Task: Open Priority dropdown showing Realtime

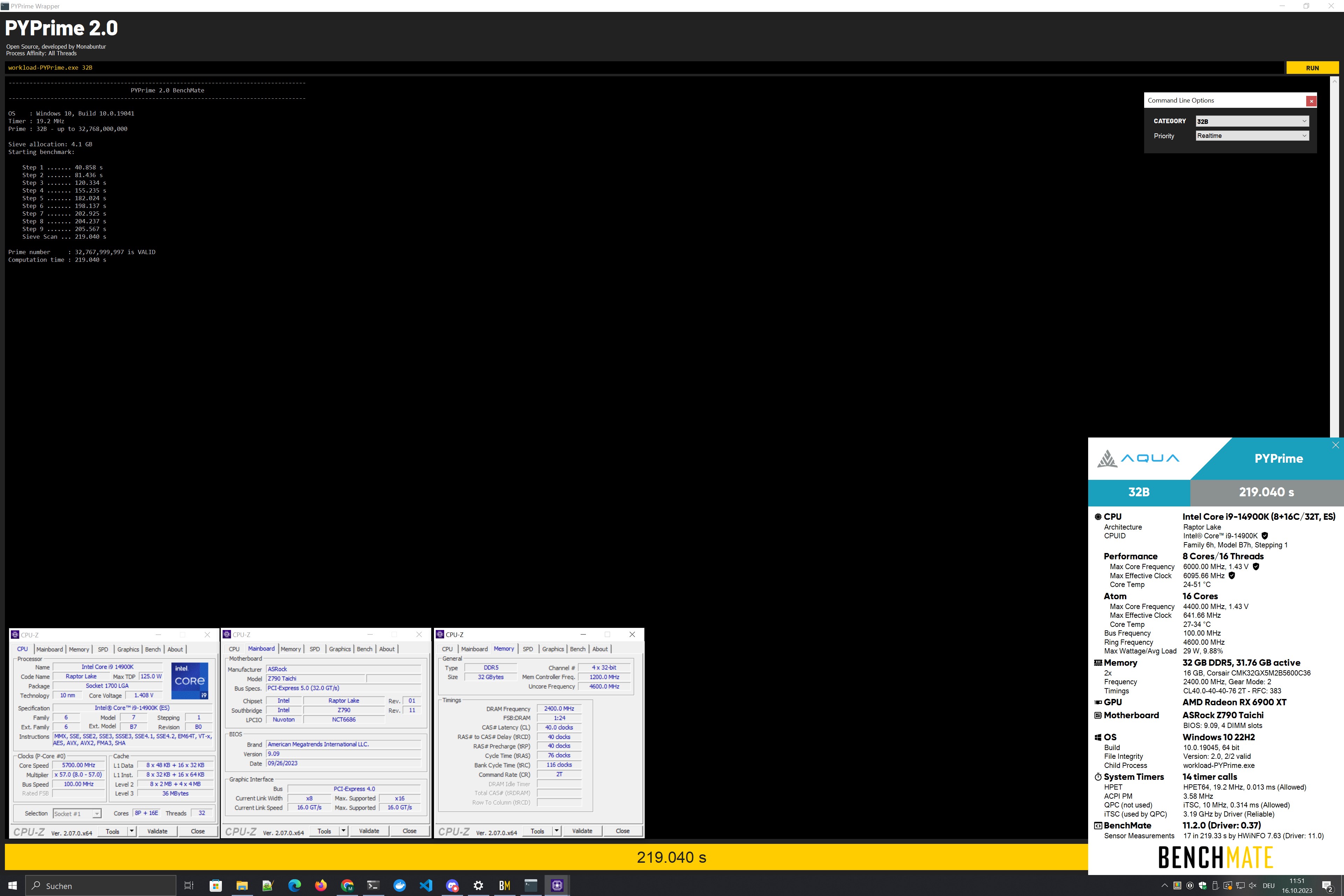Action: tap(1252, 135)
